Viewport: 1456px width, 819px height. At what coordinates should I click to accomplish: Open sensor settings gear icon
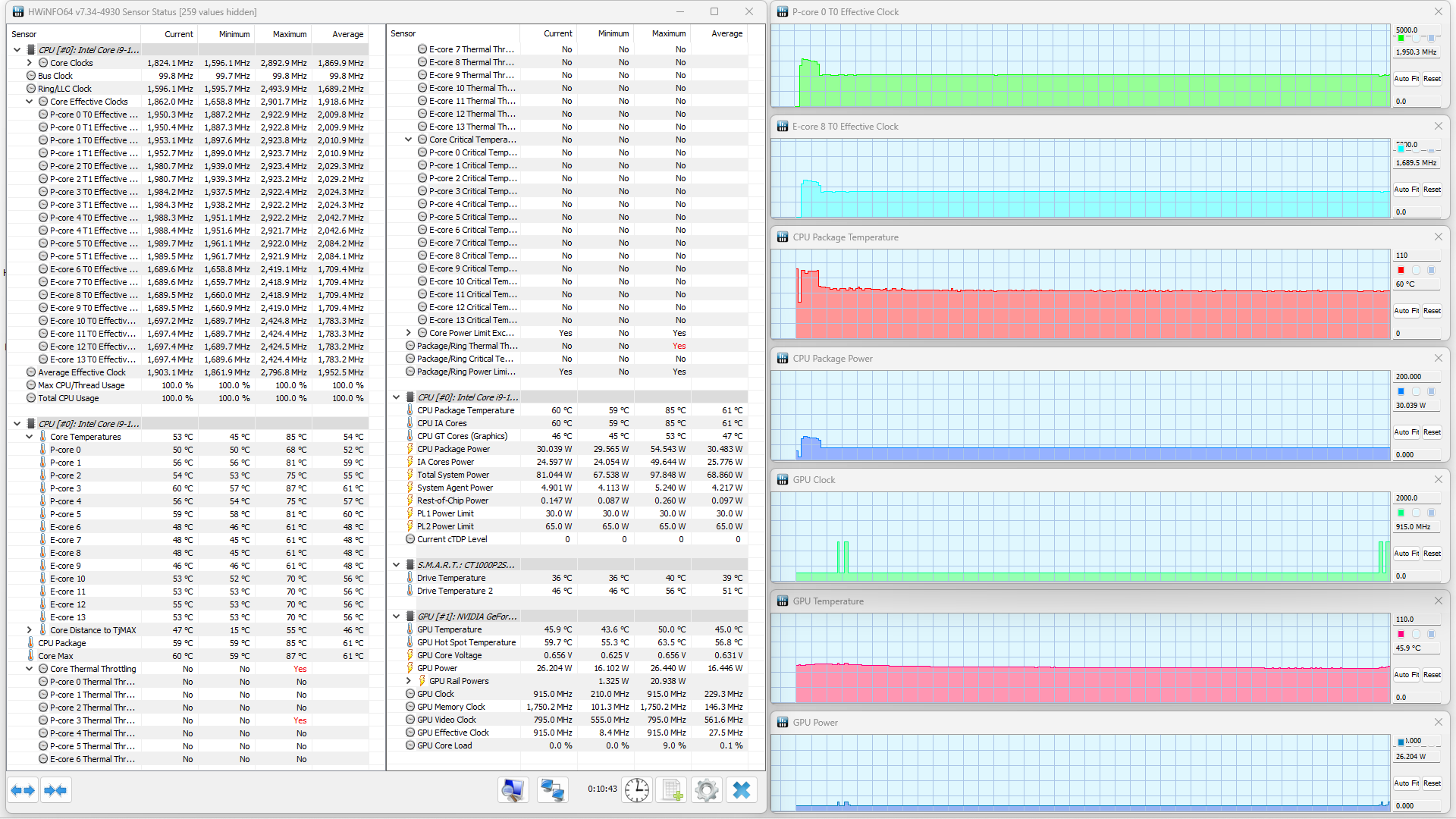[706, 790]
